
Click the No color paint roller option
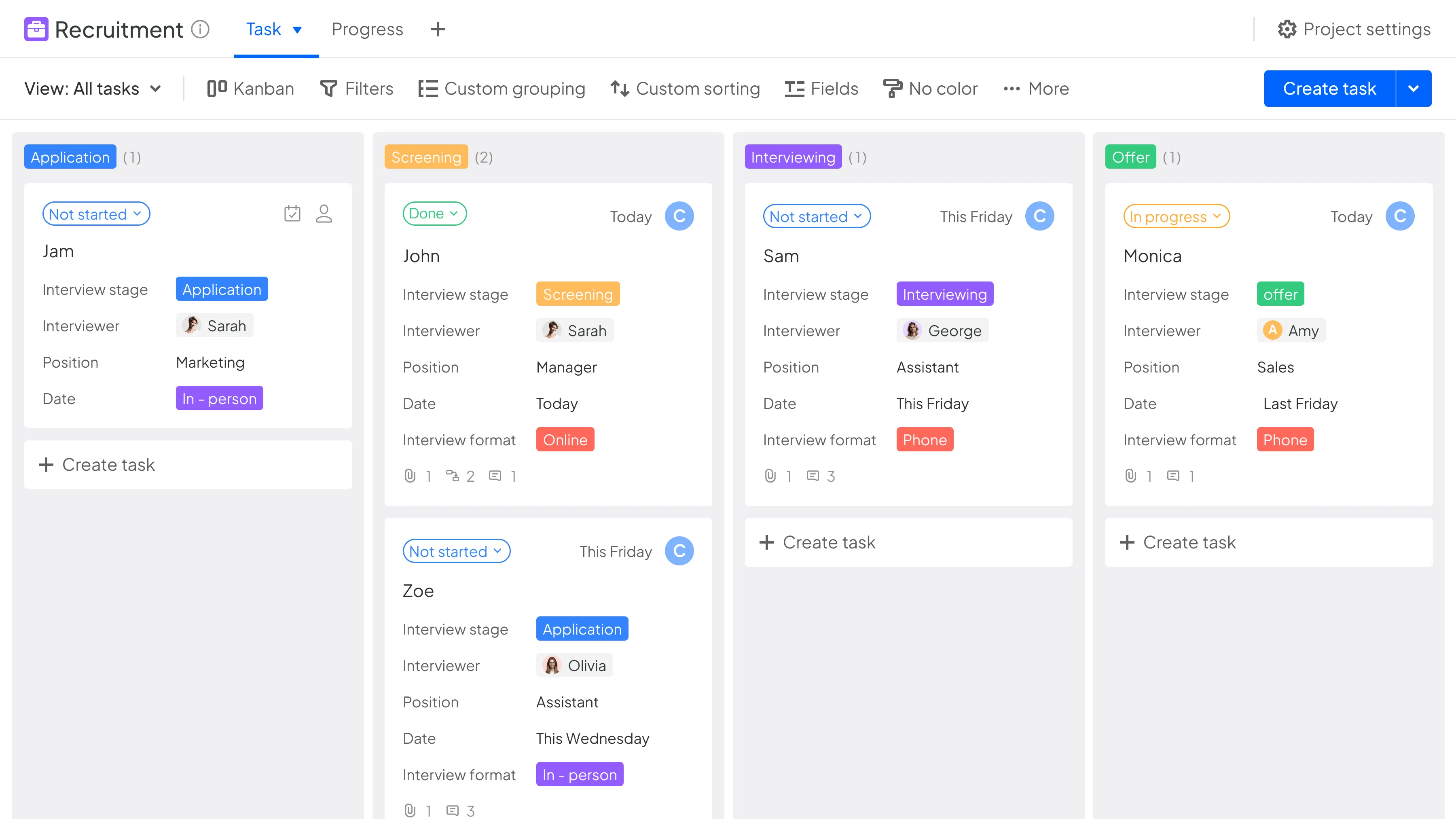pyautogui.click(x=930, y=89)
